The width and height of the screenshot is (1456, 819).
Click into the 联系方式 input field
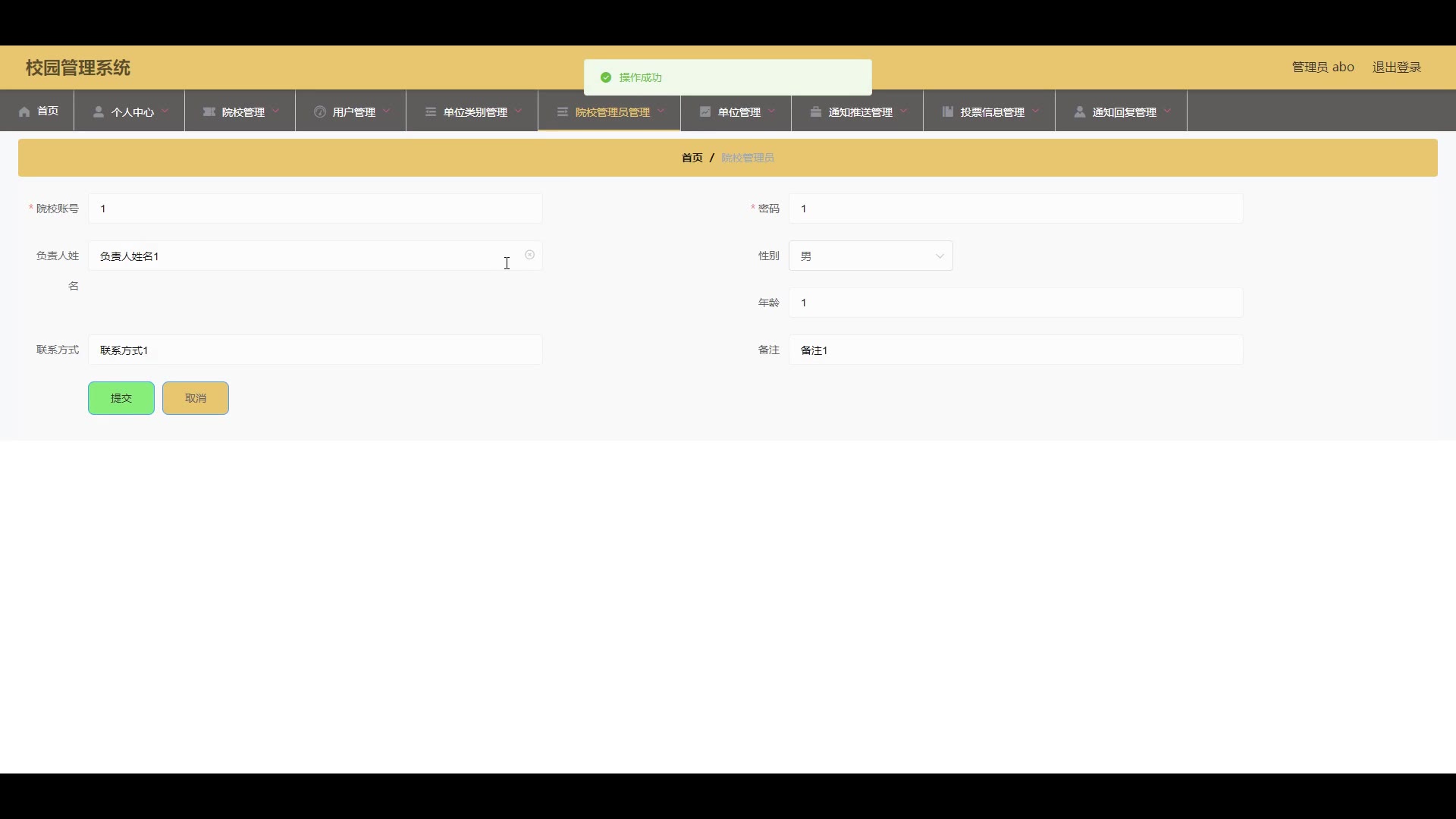click(x=315, y=350)
